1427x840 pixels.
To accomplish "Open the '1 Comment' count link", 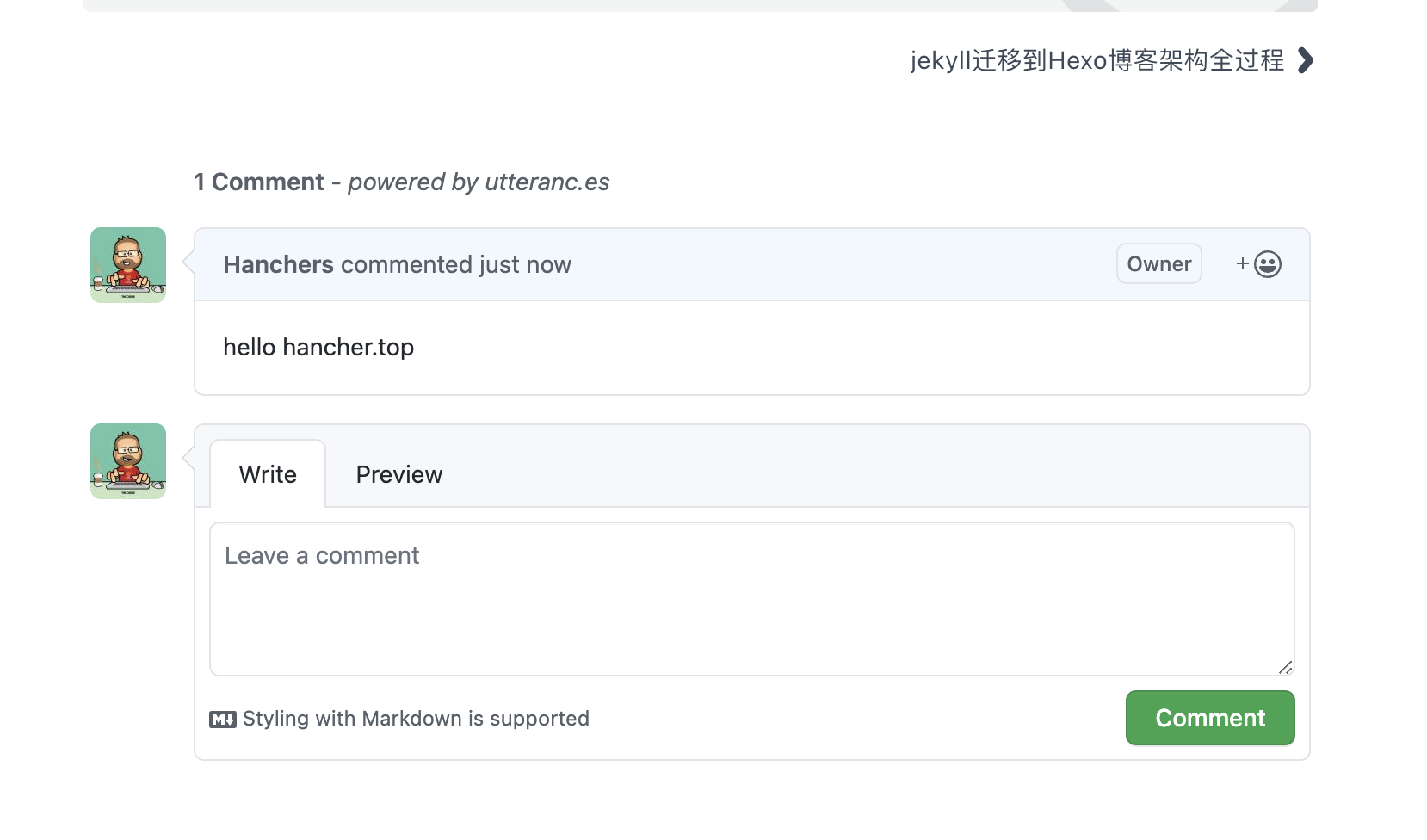I will 258,182.
